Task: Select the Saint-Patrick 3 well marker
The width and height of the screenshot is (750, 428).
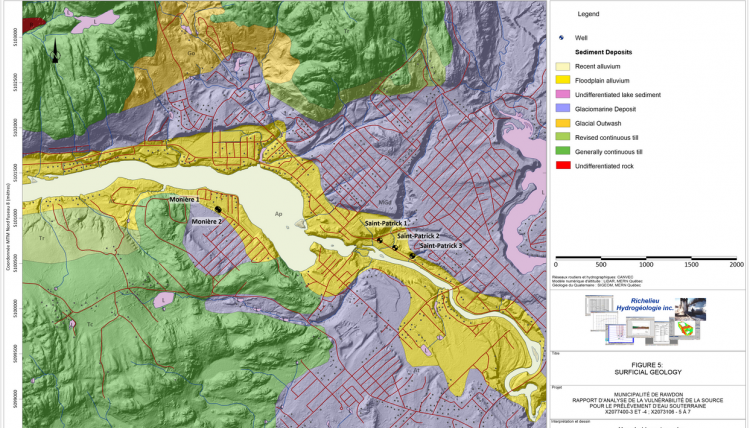Action: coord(412,256)
